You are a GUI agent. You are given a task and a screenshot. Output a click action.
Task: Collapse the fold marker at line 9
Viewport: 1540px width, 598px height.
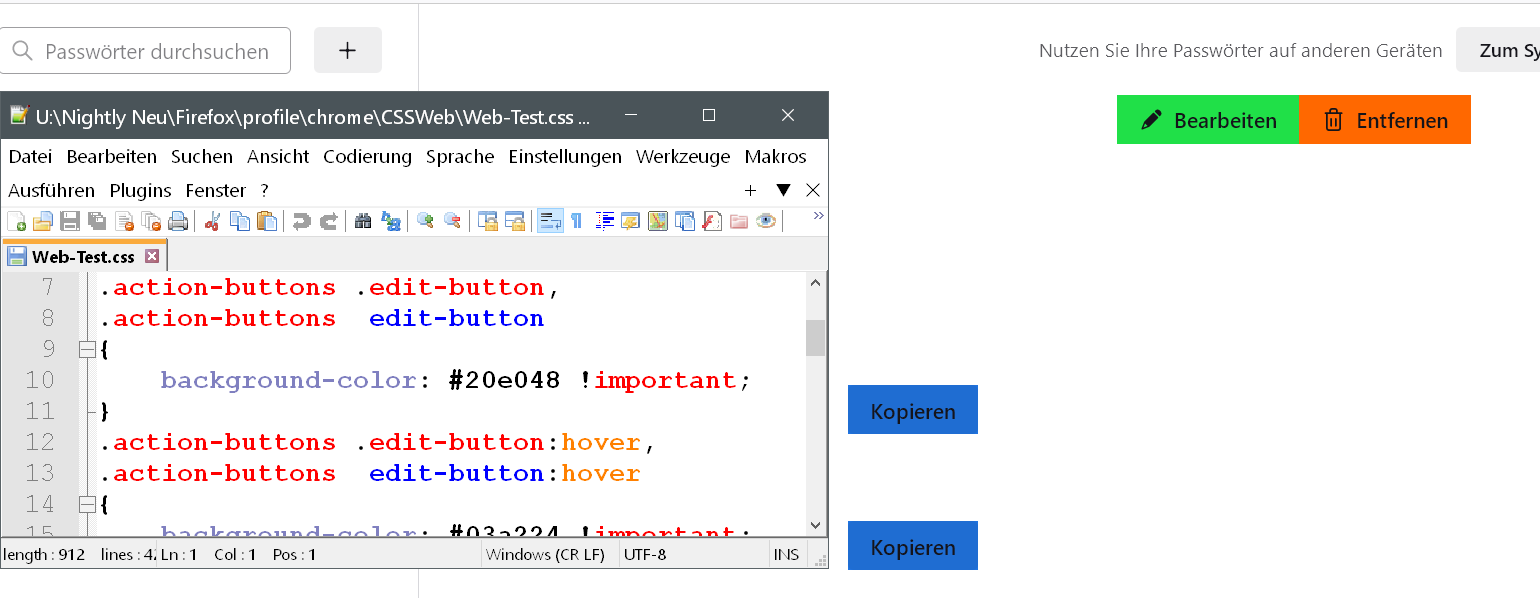click(87, 349)
